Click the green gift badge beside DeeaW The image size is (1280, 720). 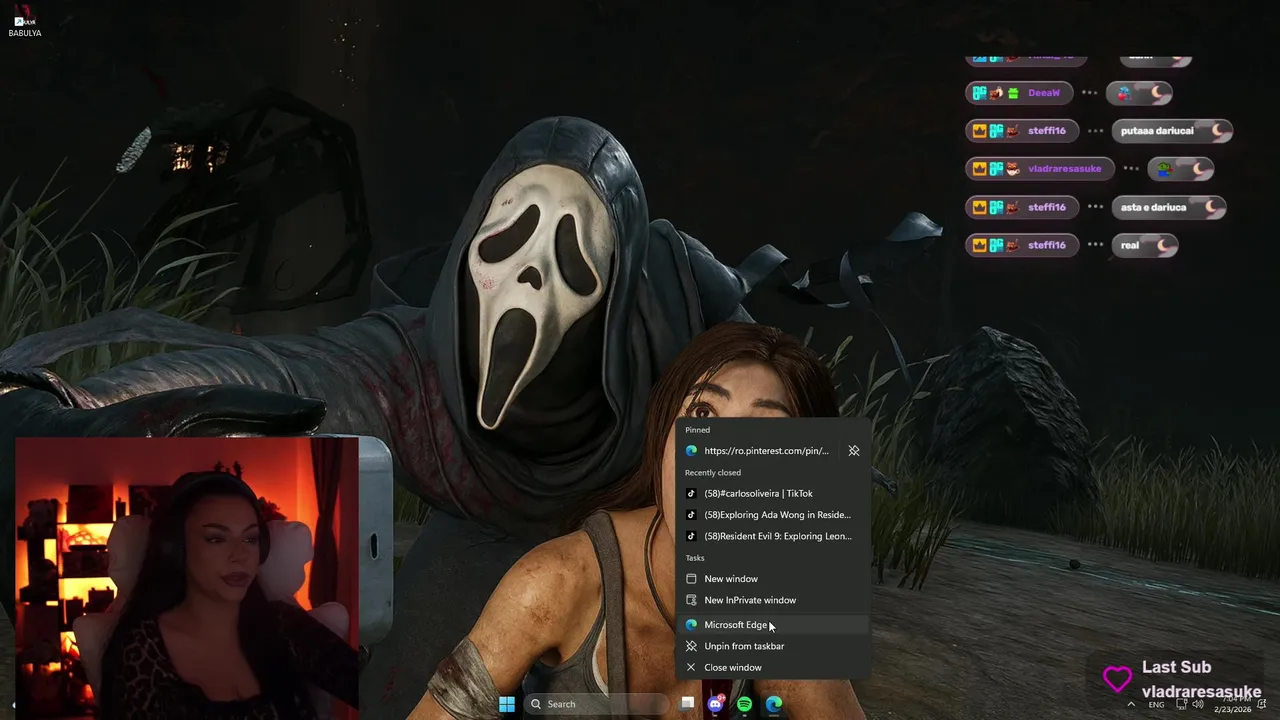point(1012,93)
